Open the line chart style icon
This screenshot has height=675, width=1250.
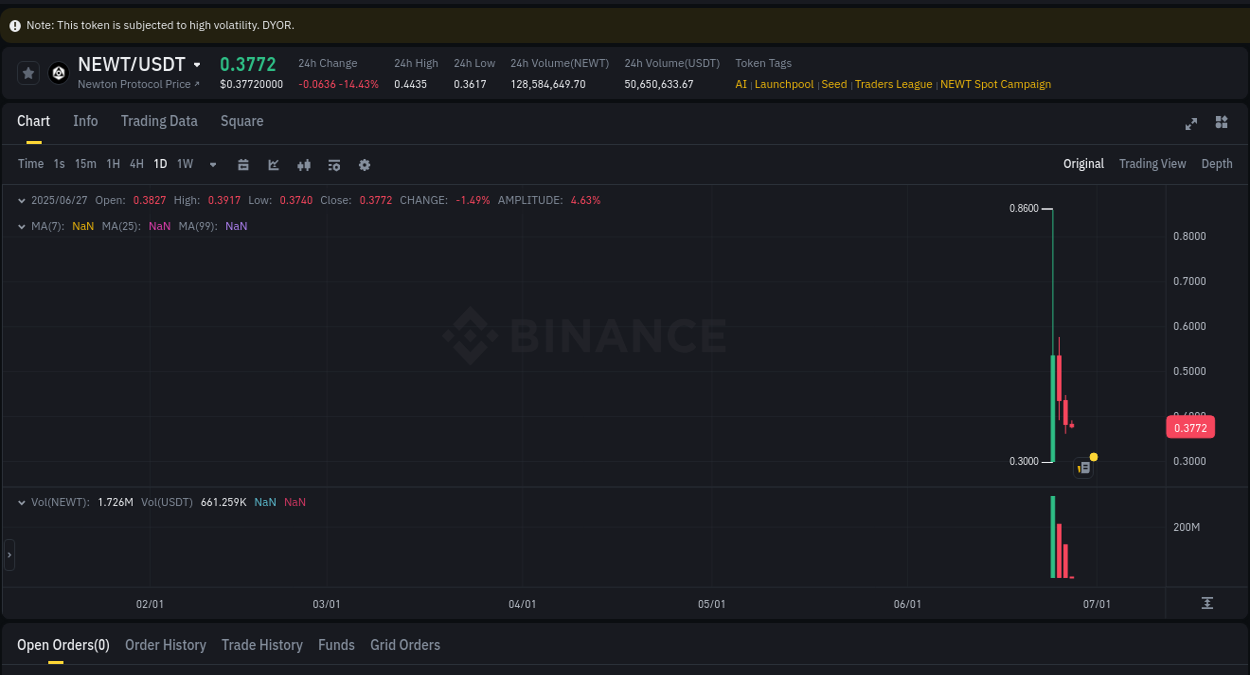coord(273,164)
